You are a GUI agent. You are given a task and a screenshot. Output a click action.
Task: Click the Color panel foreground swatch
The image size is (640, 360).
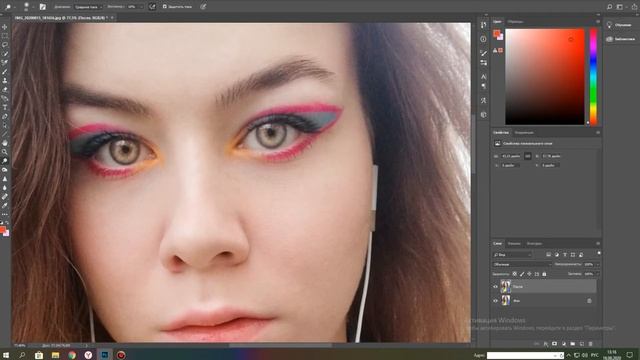pos(496,33)
